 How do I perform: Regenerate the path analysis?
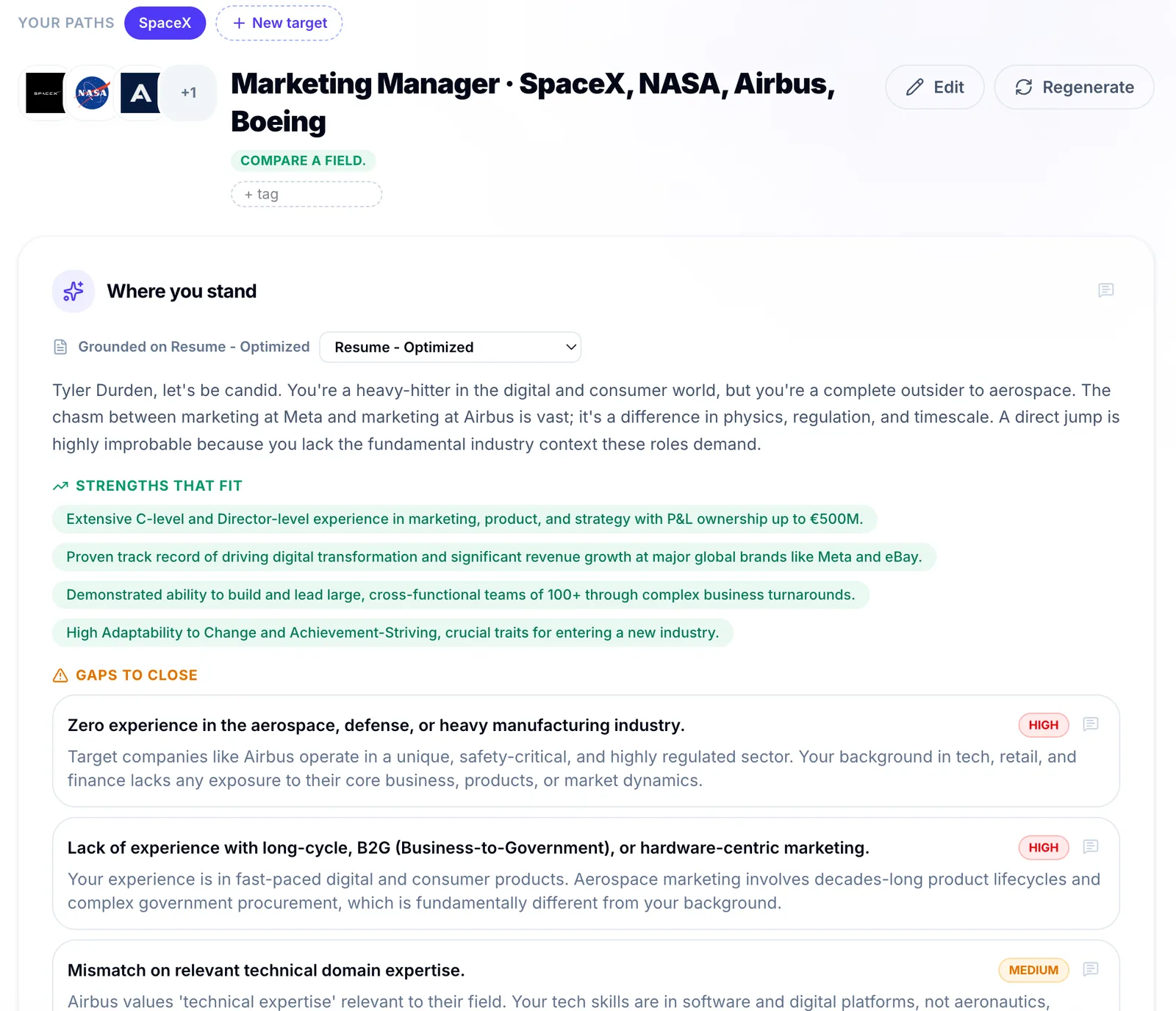click(x=1075, y=87)
